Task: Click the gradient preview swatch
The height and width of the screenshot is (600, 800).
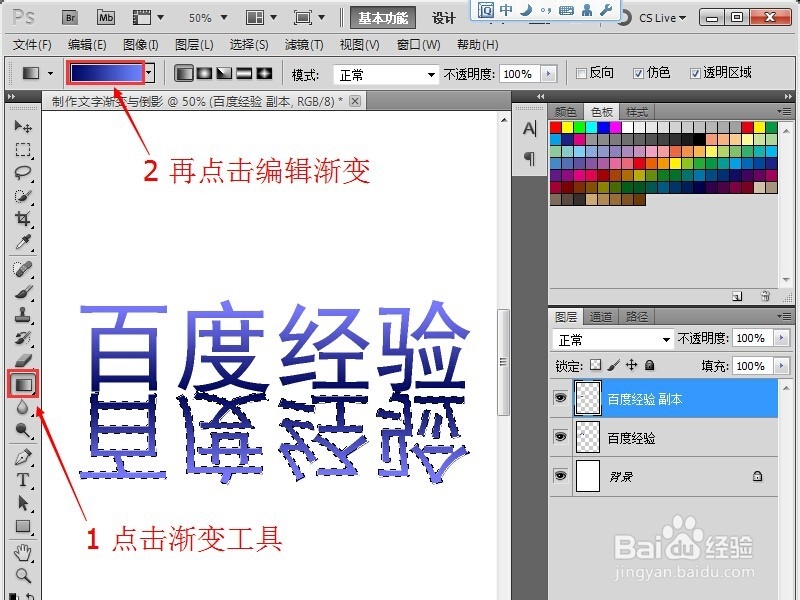Action: [x=107, y=72]
